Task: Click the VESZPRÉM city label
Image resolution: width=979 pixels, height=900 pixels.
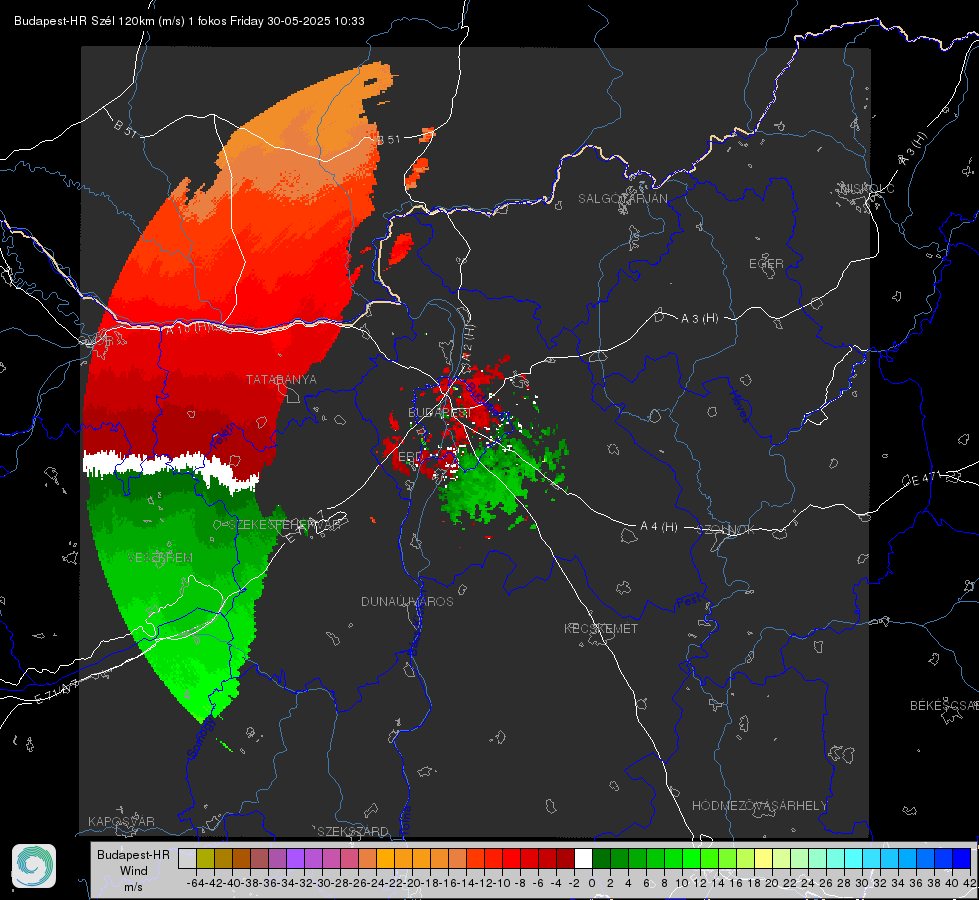Action: coord(160,558)
